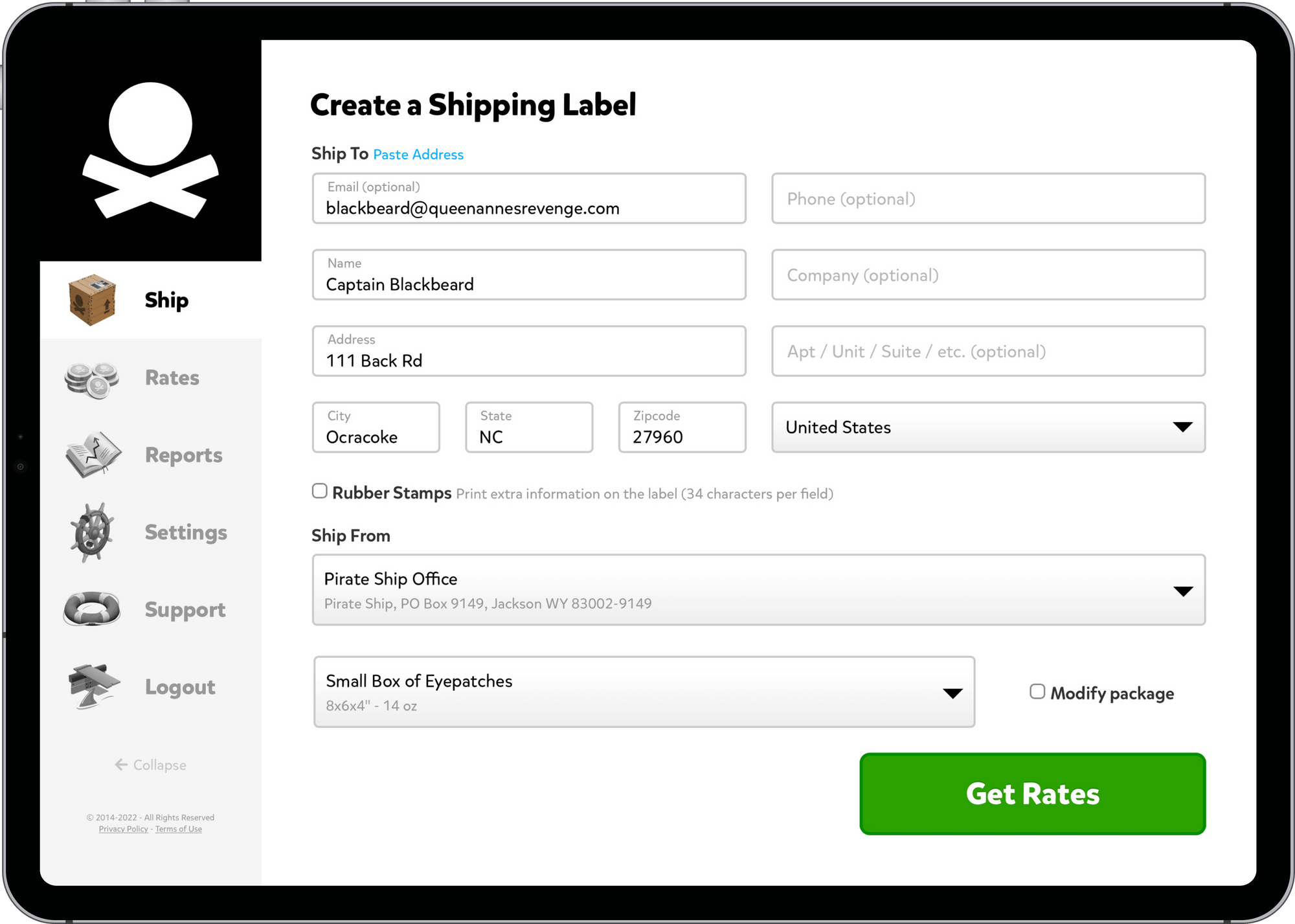Click the Get Rates button
Image resolution: width=1295 pixels, height=924 pixels.
(x=1031, y=794)
